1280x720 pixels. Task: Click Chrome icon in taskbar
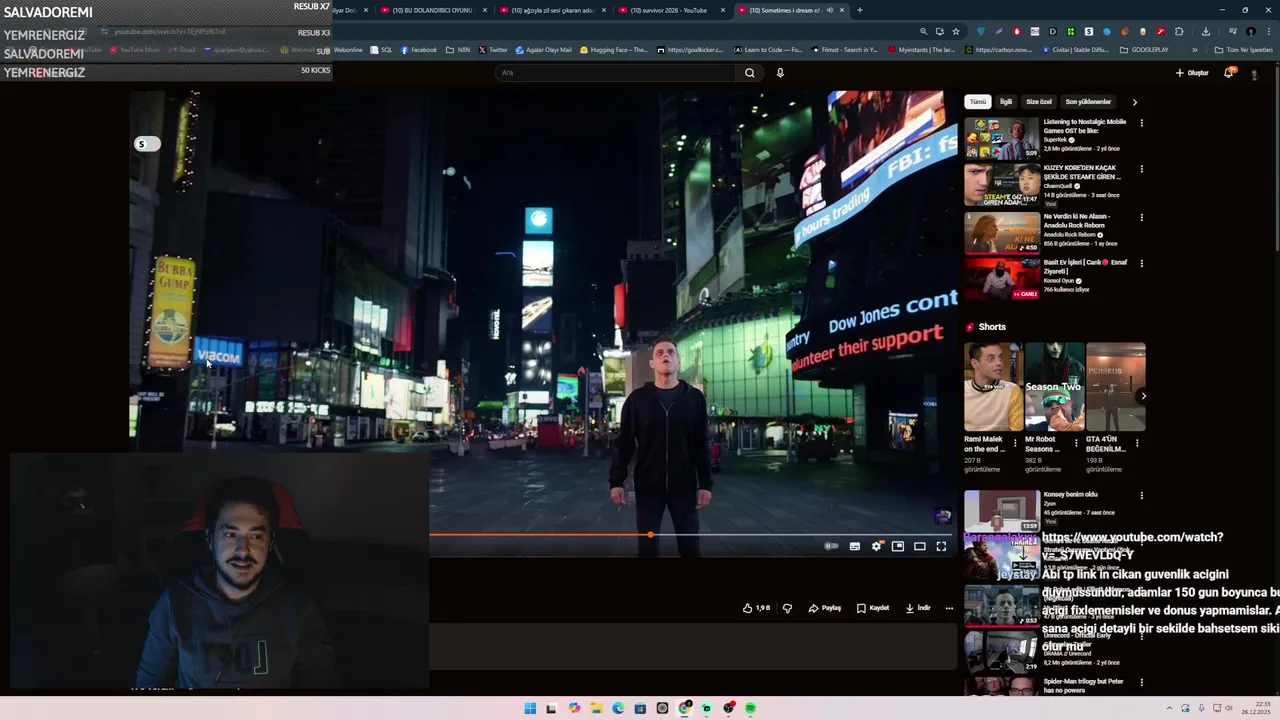tap(684, 708)
